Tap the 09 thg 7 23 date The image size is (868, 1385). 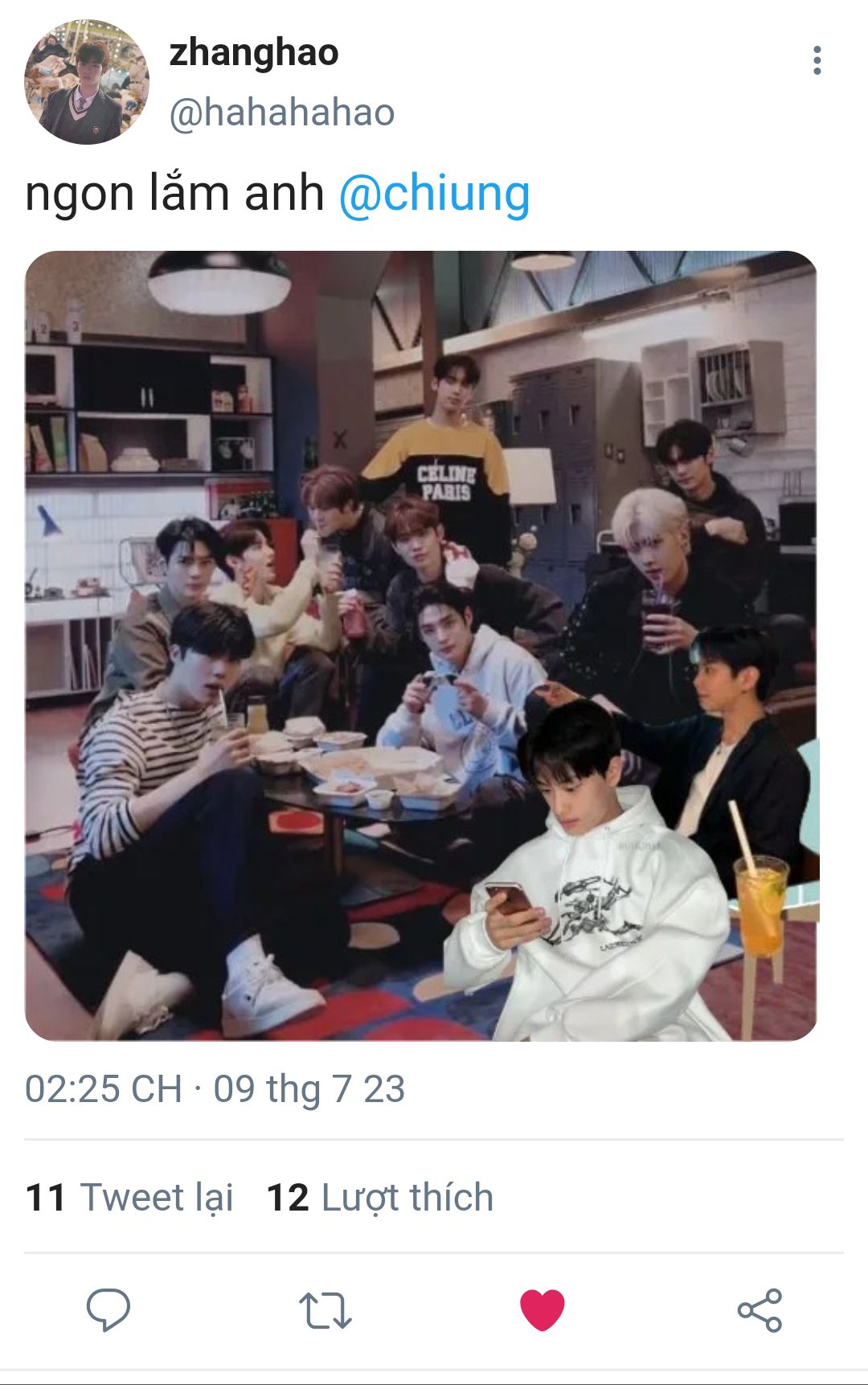(309, 1089)
